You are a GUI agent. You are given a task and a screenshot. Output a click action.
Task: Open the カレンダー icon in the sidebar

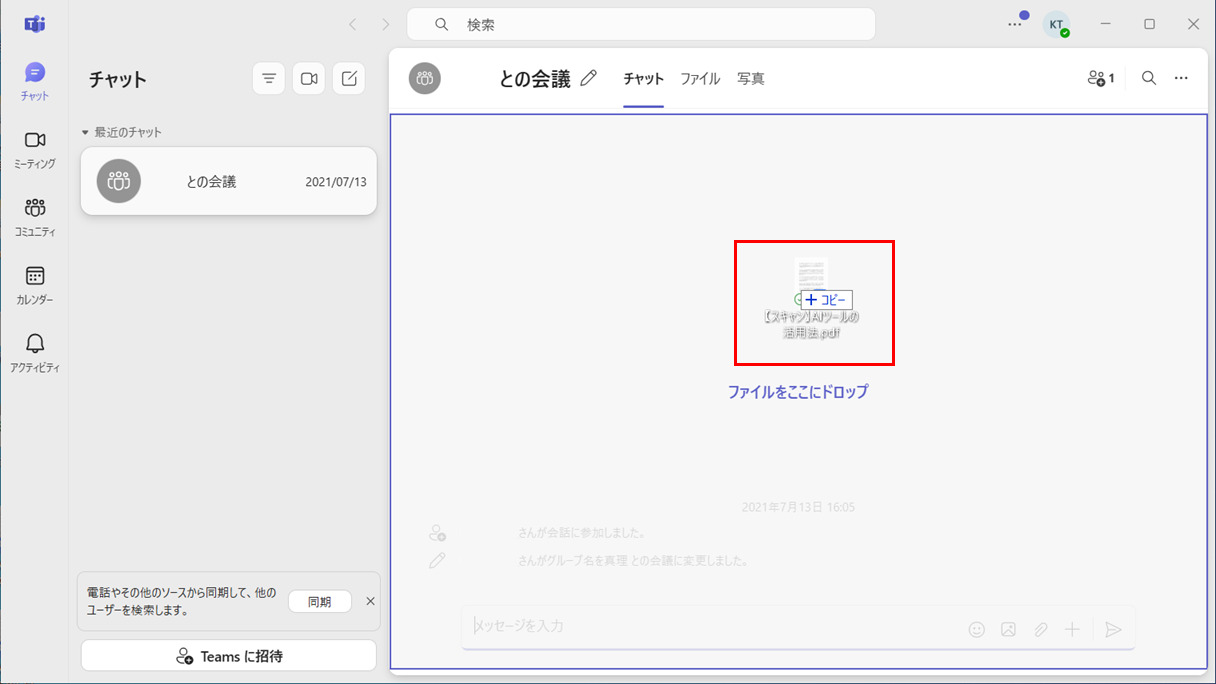pyautogui.click(x=35, y=281)
